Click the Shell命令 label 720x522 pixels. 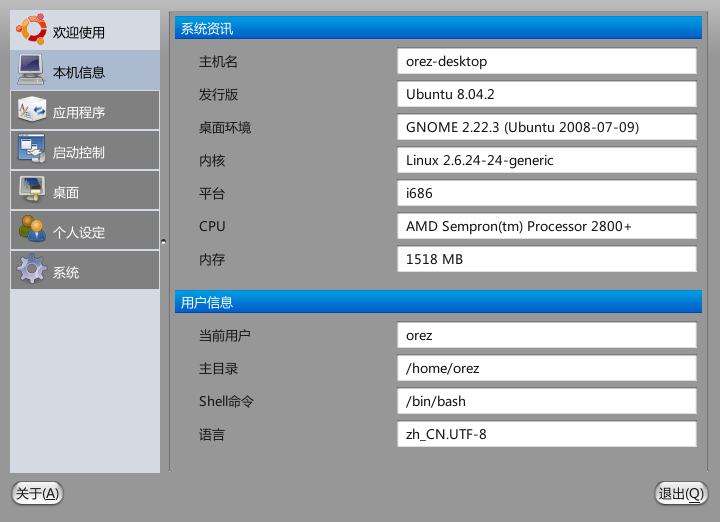click(226, 402)
